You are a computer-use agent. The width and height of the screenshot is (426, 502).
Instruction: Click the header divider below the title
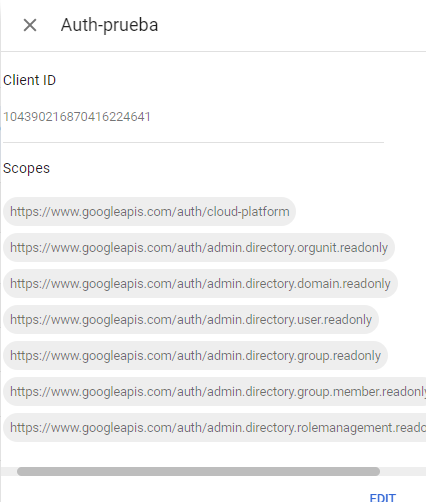coord(213,51)
